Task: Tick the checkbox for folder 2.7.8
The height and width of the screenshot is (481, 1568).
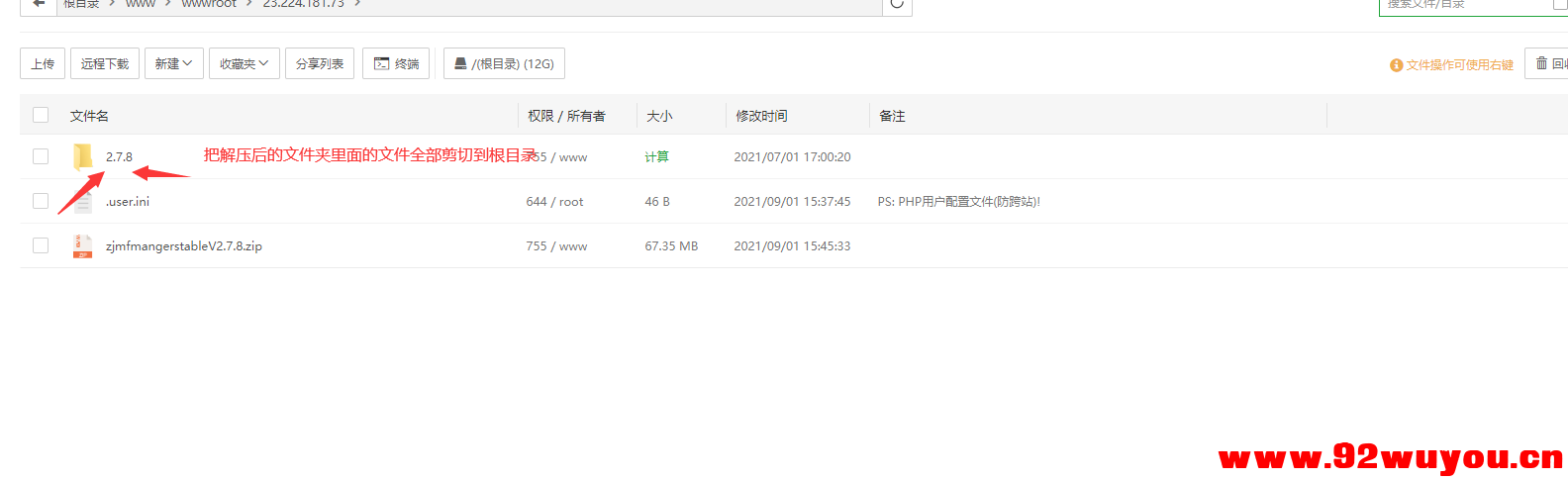Action: point(41,156)
